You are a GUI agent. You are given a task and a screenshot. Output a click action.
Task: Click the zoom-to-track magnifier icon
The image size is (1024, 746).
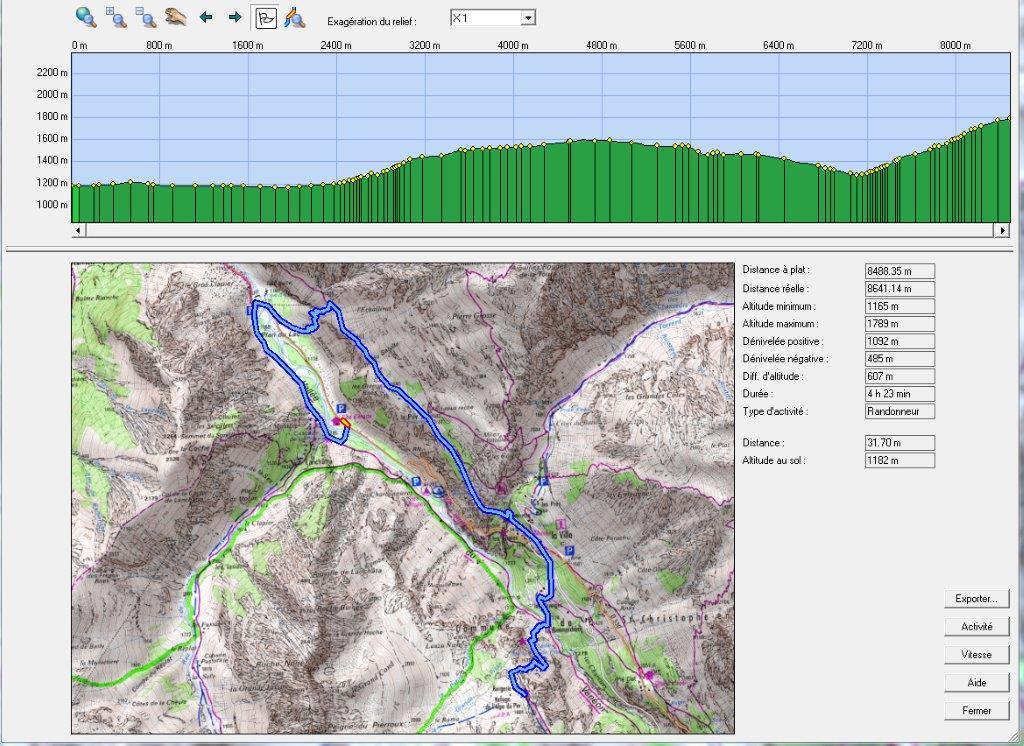tap(294, 17)
